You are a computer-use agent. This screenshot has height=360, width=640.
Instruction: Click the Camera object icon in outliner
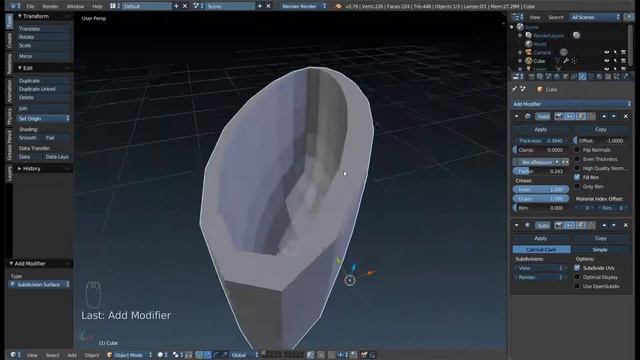coord(529,52)
